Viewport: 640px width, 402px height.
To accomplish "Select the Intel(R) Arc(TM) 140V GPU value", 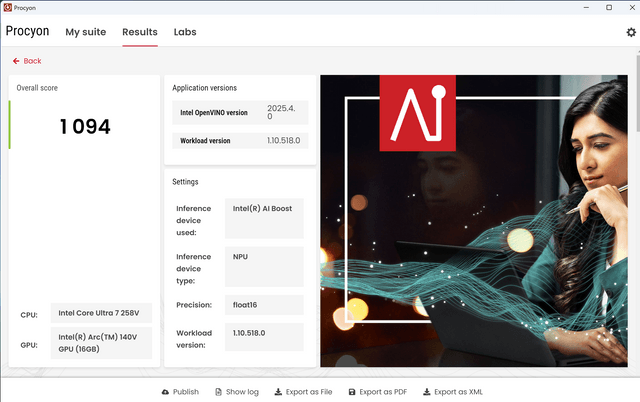I will pos(101,343).
